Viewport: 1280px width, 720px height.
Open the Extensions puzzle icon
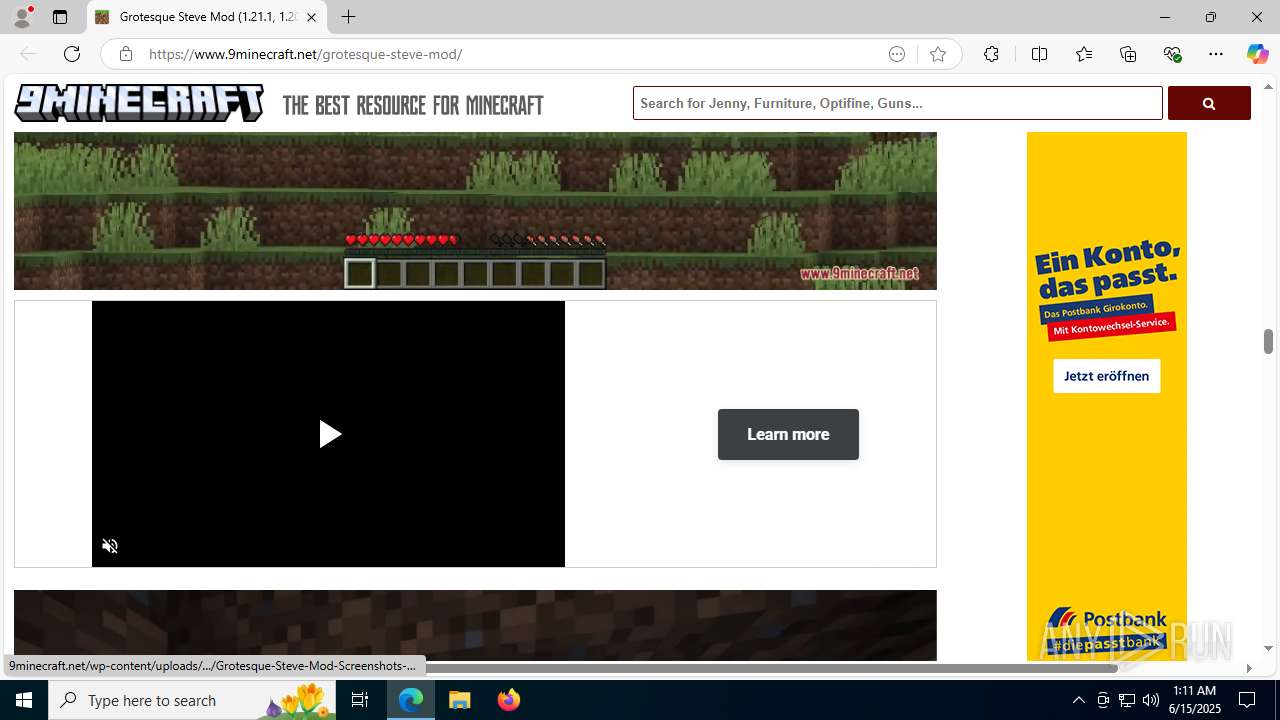tap(991, 54)
